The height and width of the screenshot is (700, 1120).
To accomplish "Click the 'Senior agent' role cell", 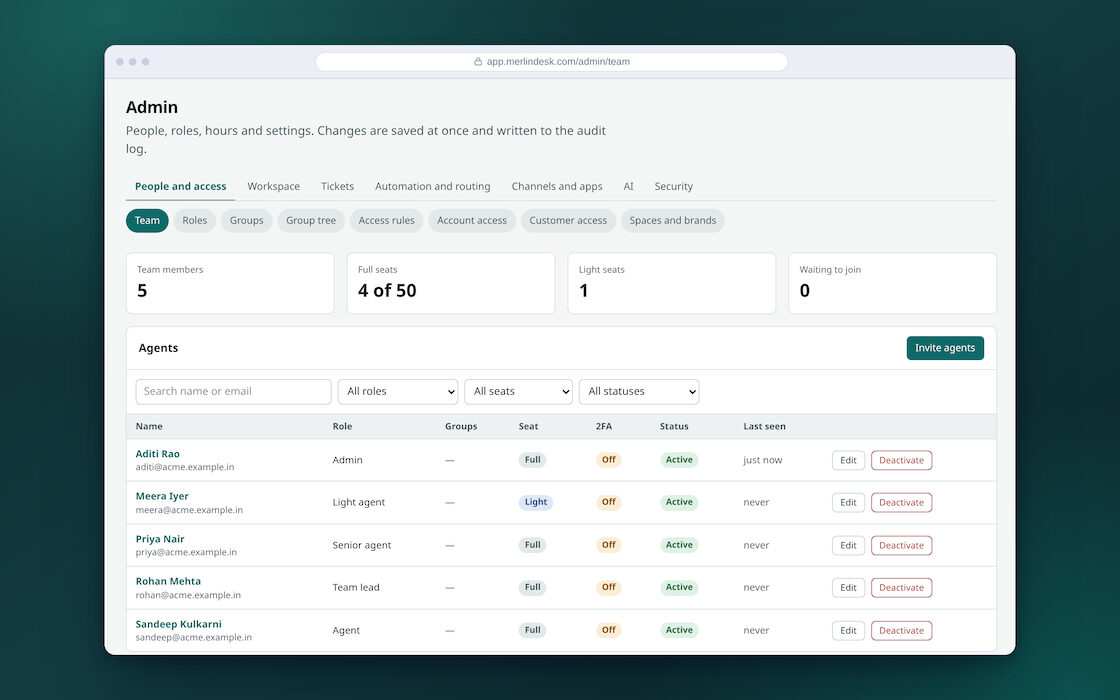I will pyautogui.click(x=361, y=545).
